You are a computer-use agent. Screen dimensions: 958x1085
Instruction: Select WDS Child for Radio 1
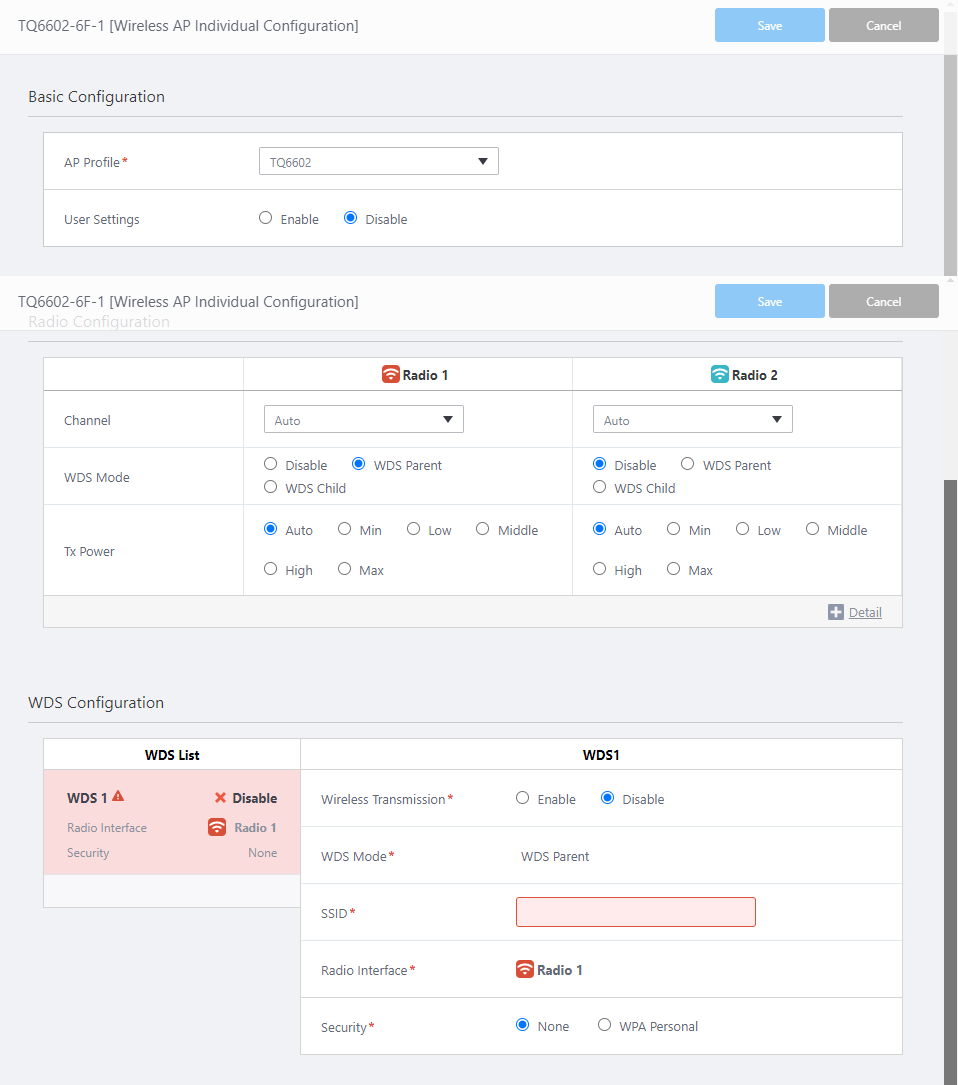pyautogui.click(x=271, y=486)
